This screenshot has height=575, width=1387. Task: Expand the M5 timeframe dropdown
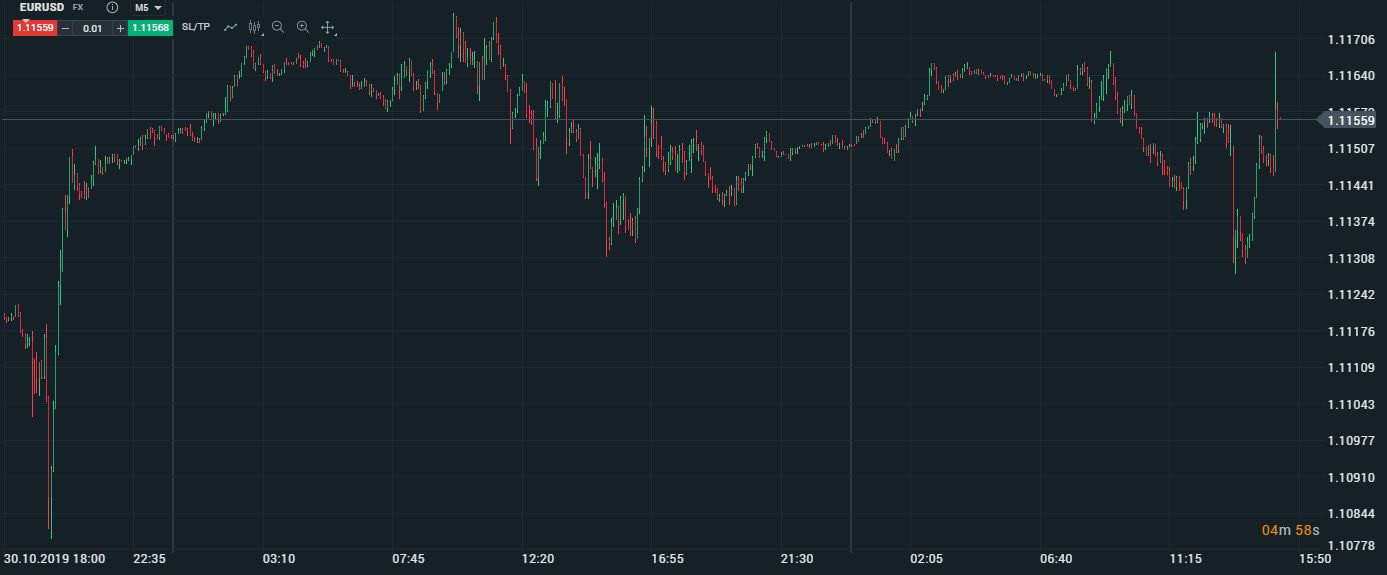pos(149,7)
